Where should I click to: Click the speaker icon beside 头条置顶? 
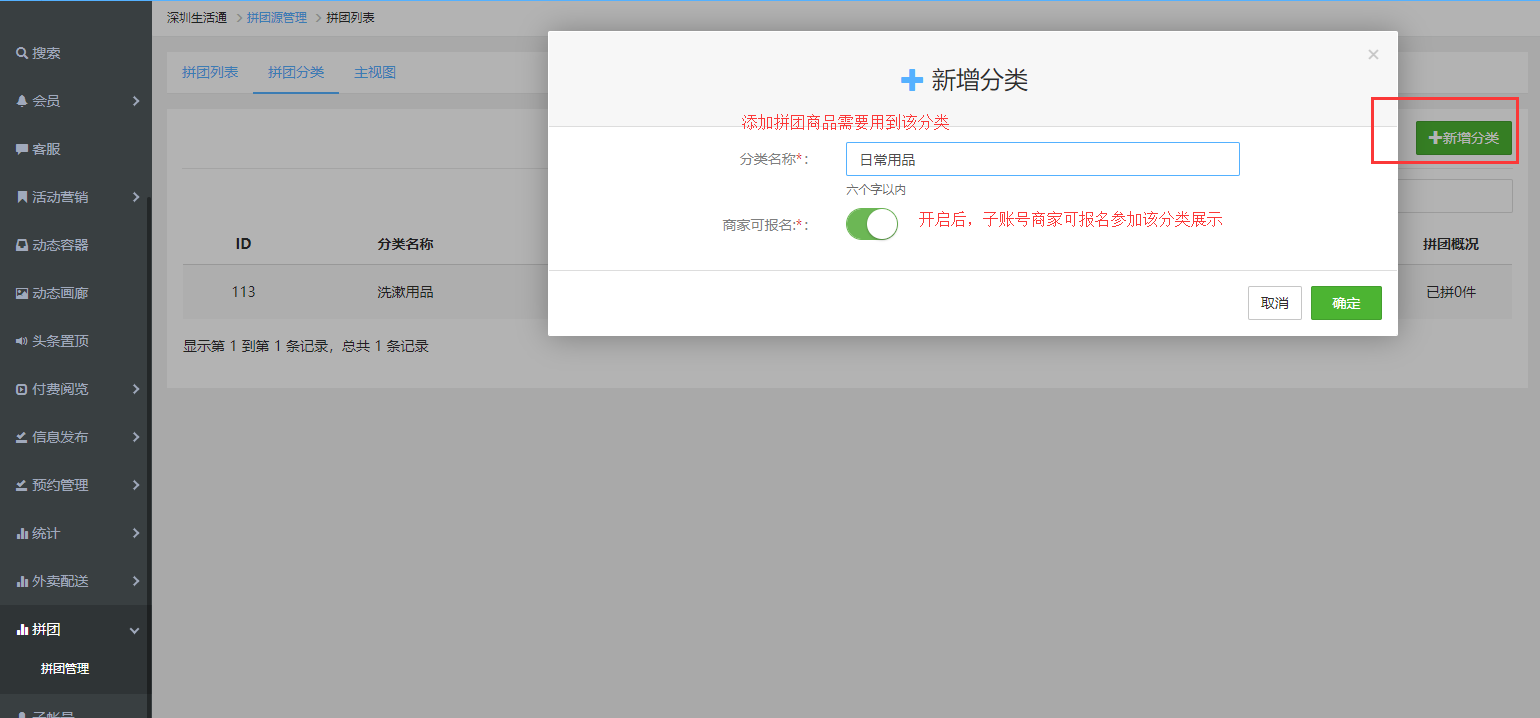(21, 341)
